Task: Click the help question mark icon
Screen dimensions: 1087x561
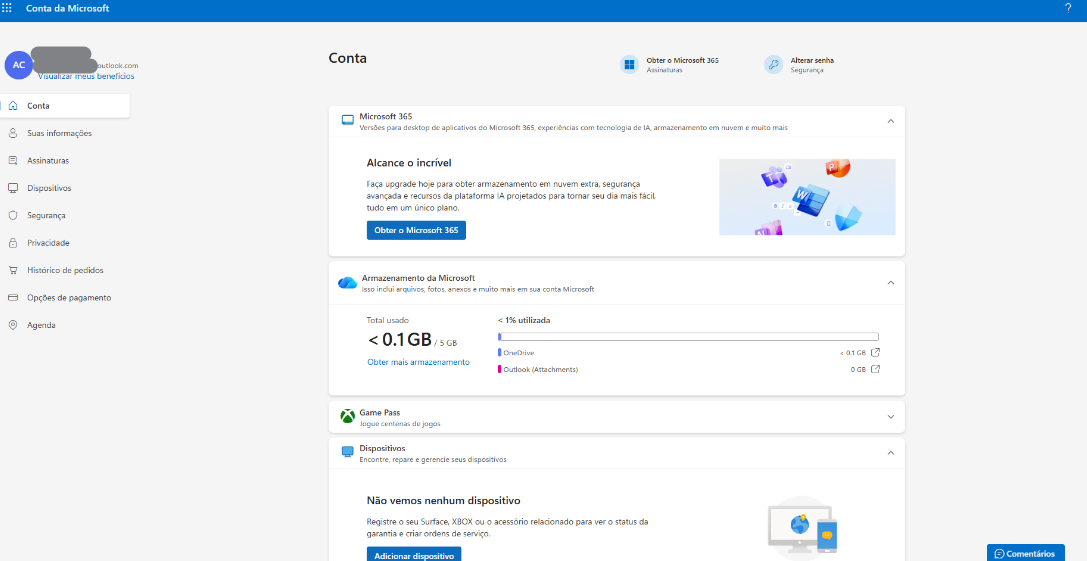Action: point(1068,8)
